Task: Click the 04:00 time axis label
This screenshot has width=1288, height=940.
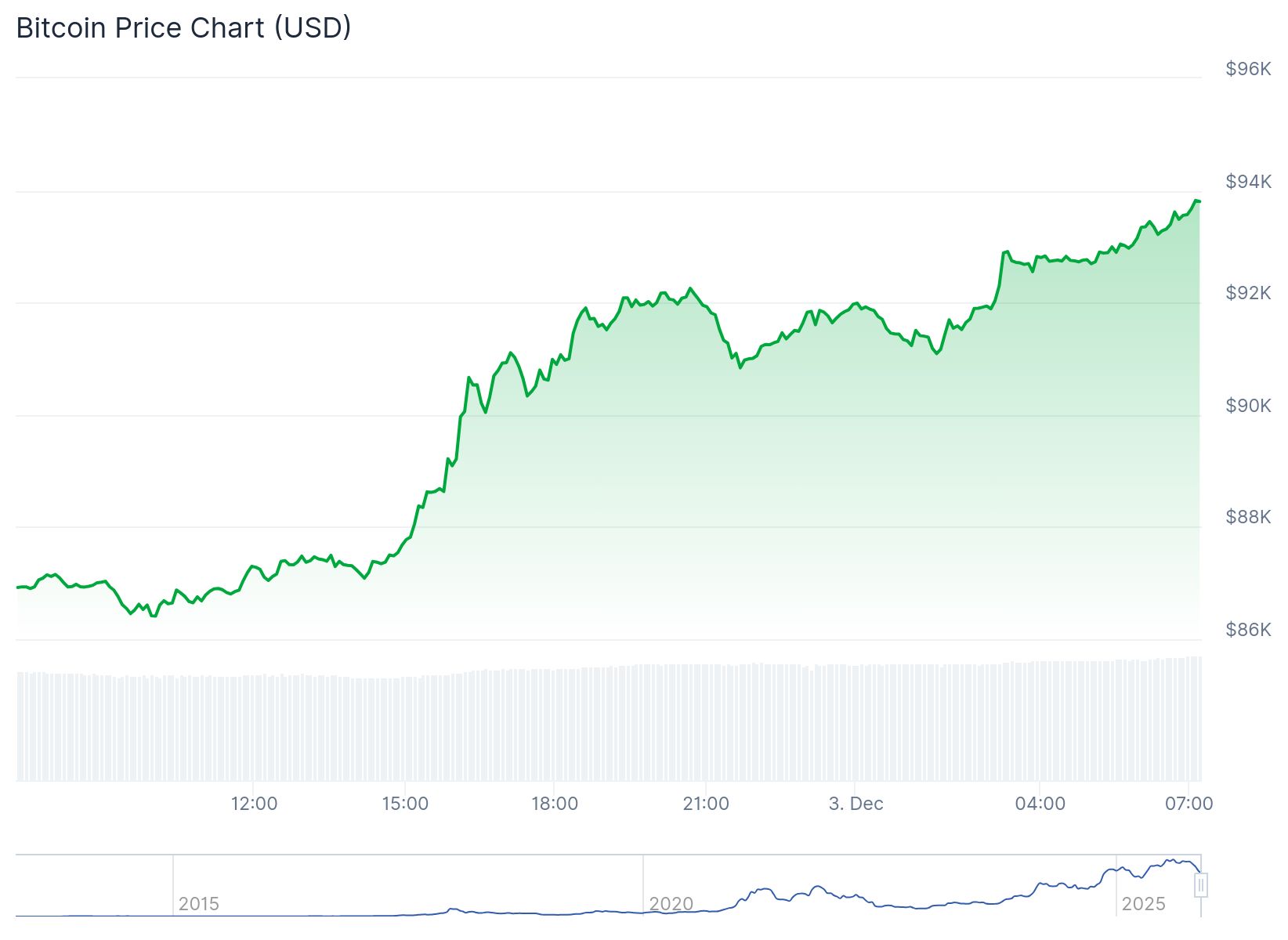Action: pyautogui.click(x=1040, y=804)
